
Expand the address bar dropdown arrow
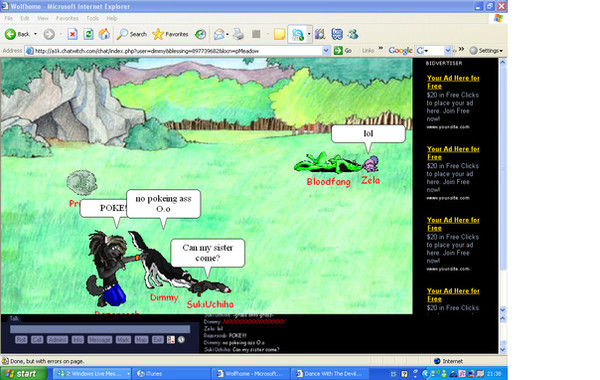click(326, 51)
